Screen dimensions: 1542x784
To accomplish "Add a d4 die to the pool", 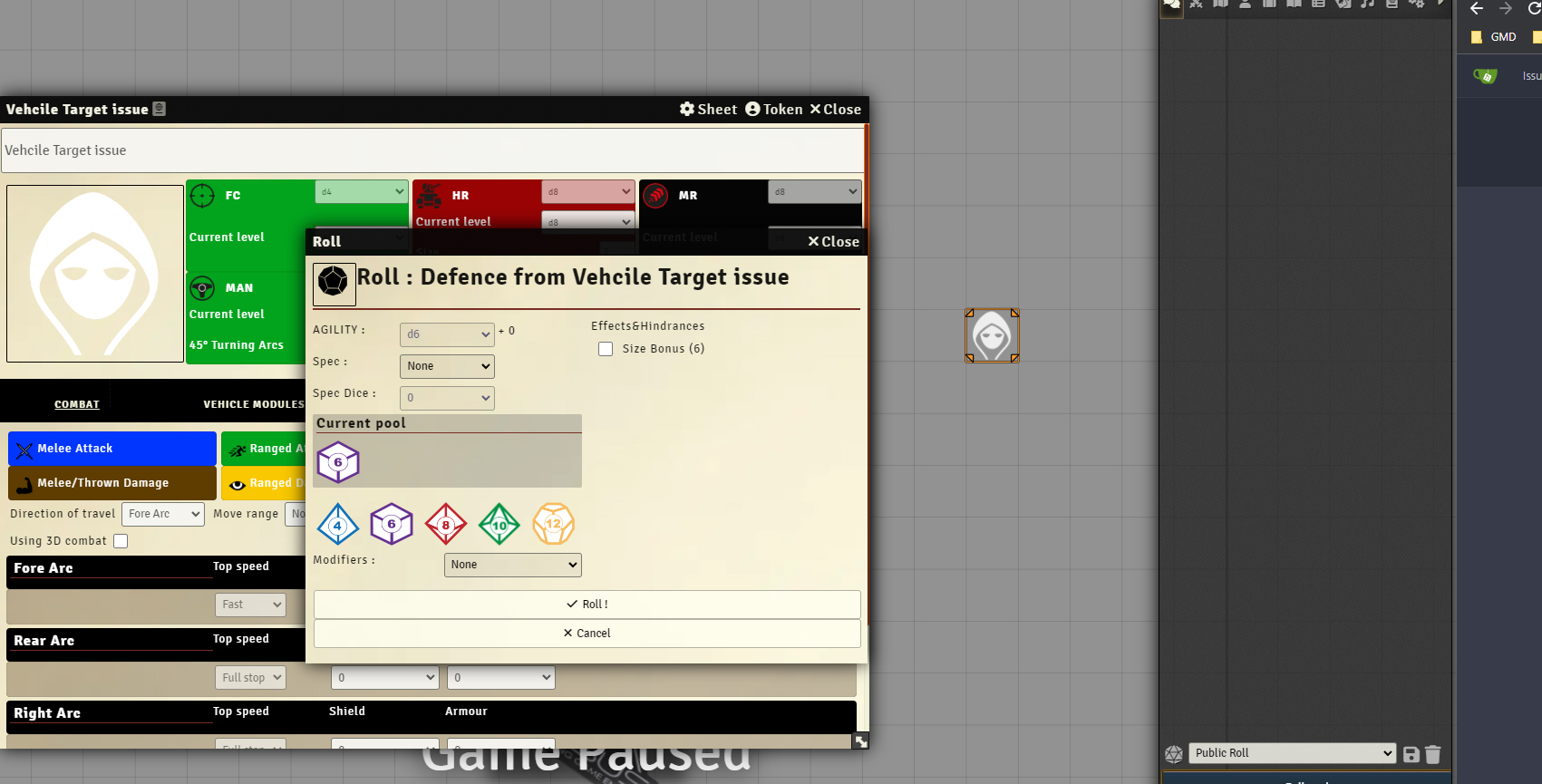I will pyautogui.click(x=337, y=524).
